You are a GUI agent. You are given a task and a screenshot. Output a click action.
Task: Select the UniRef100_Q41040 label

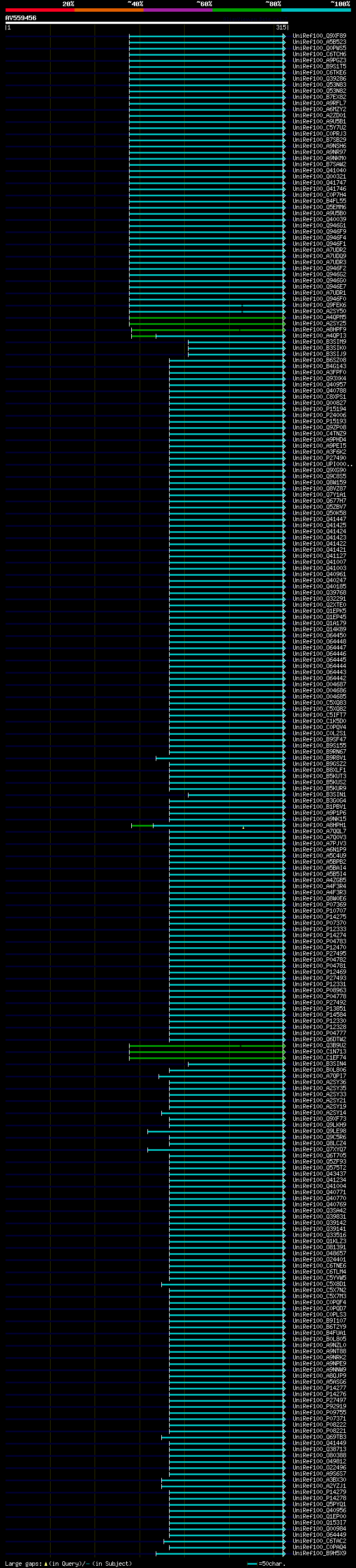(319, 170)
